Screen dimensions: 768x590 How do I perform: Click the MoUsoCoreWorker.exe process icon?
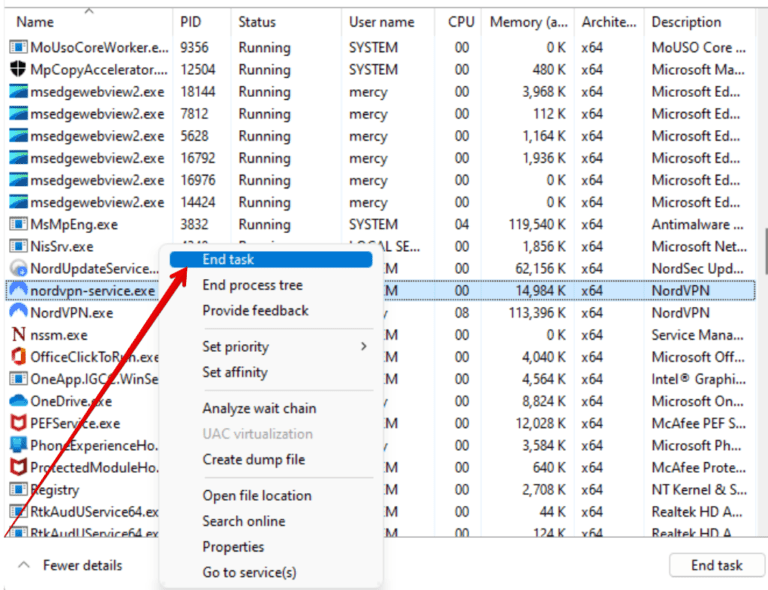tap(18, 47)
